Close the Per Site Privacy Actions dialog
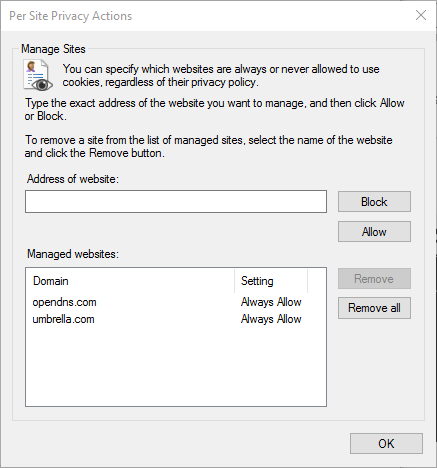This screenshot has width=437, height=468. (x=421, y=15)
